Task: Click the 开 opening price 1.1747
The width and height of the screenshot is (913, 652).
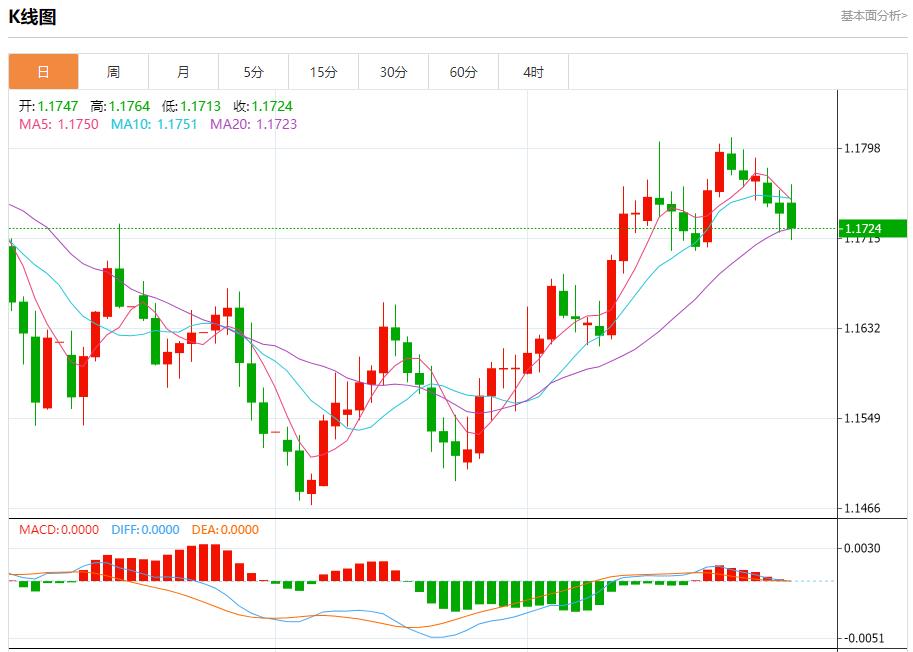Action: click(49, 106)
